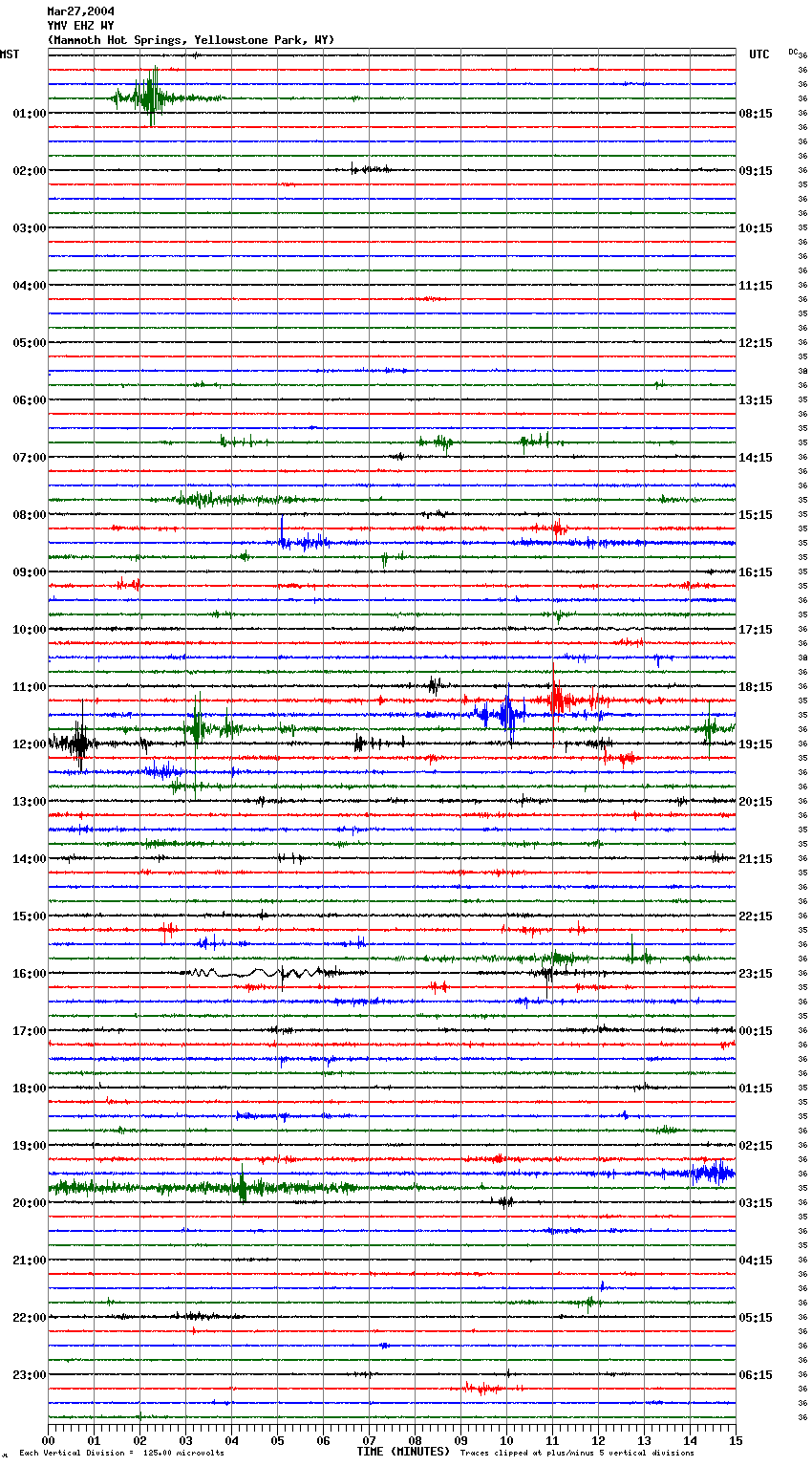Click the 'UTC' time zone label
Image resolution: width=812 pixels, height=1466 pixels.
pos(759,54)
